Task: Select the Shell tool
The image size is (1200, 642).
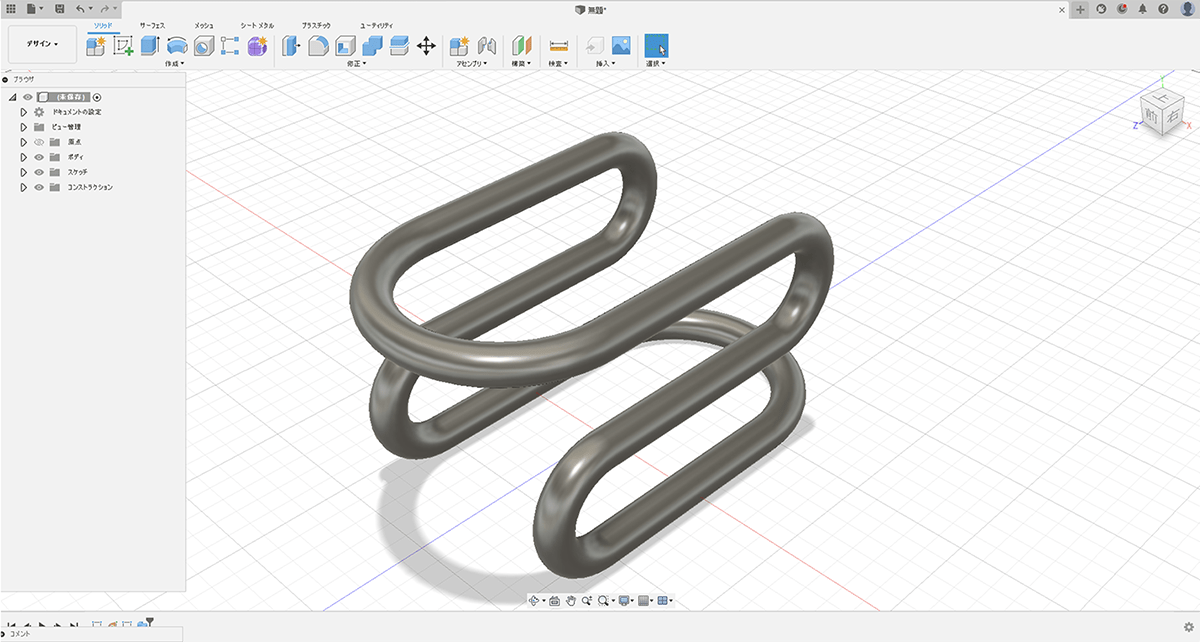Action: tap(345, 45)
